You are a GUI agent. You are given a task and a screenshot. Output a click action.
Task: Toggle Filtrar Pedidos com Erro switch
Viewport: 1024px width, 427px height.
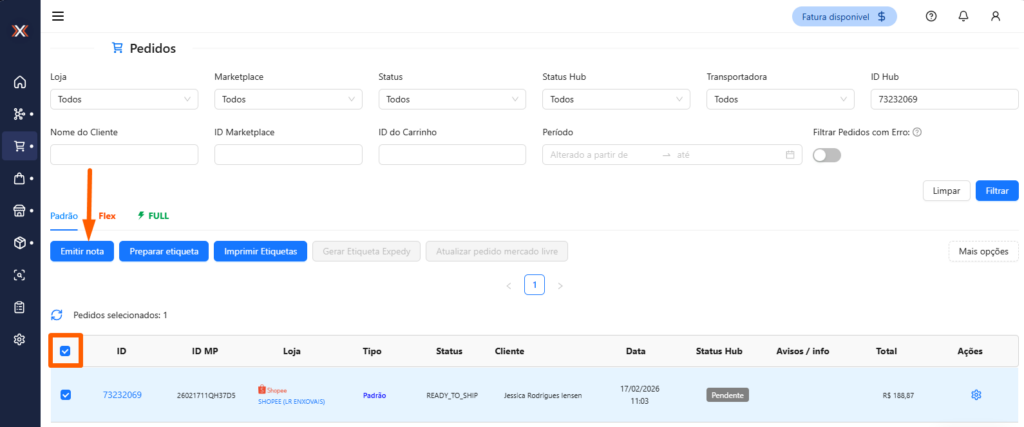point(827,155)
